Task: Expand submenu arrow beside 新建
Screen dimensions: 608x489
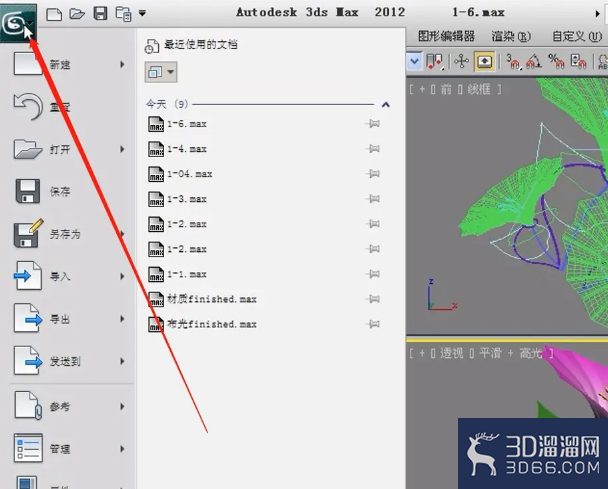Action: (122, 64)
